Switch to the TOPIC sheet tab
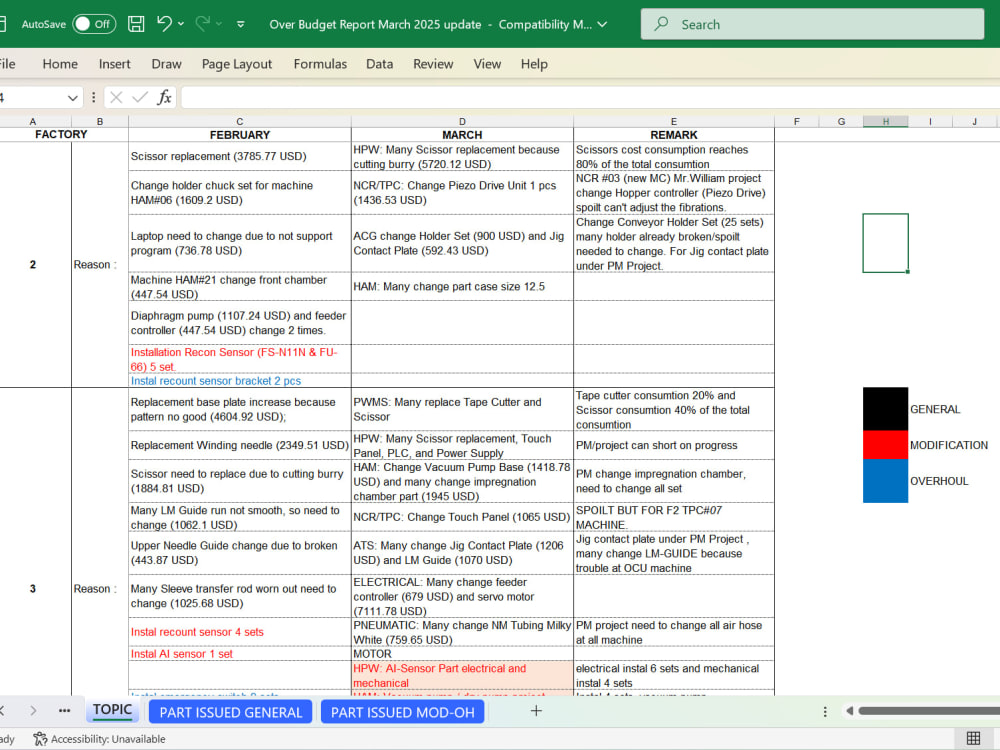 (x=112, y=710)
